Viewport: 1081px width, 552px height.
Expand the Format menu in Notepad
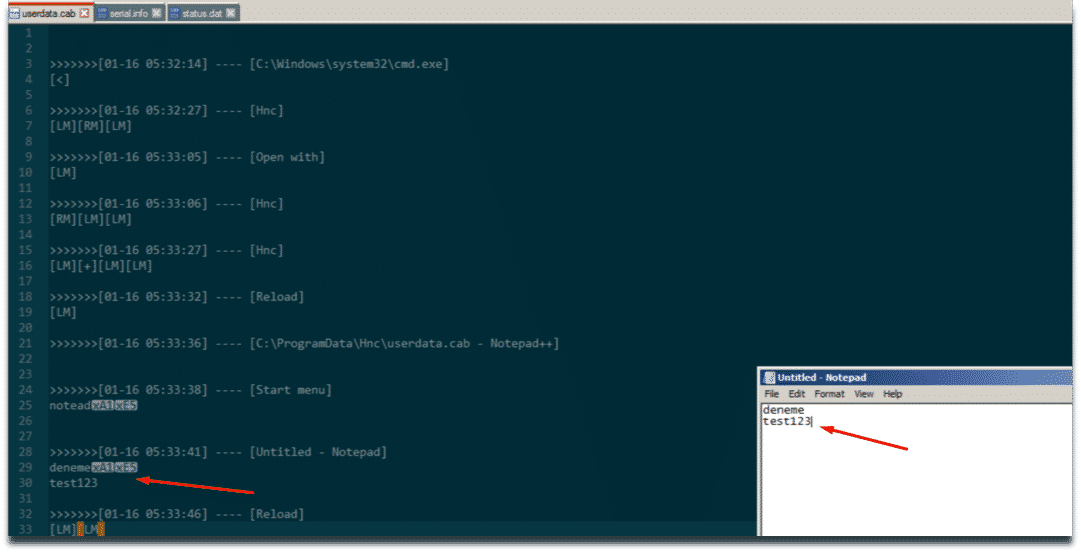[829, 394]
